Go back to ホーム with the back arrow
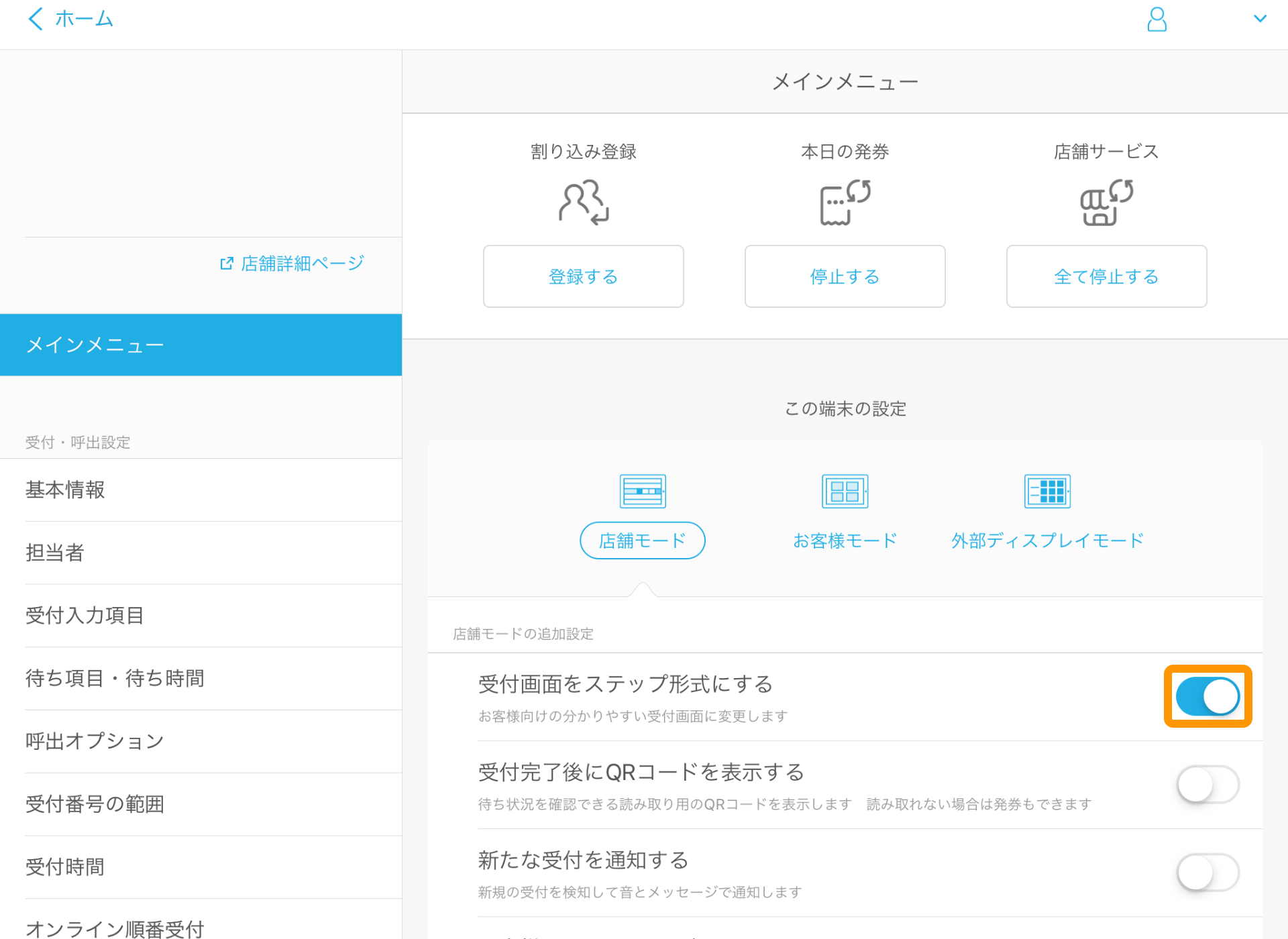 [36, 19]
